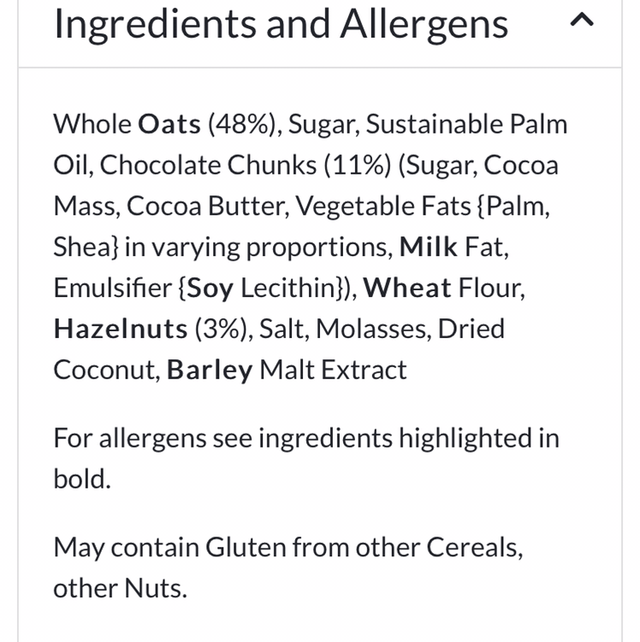Click the bold word Wheat
Viewport: 640px width, 642px height.
point(407,288)
